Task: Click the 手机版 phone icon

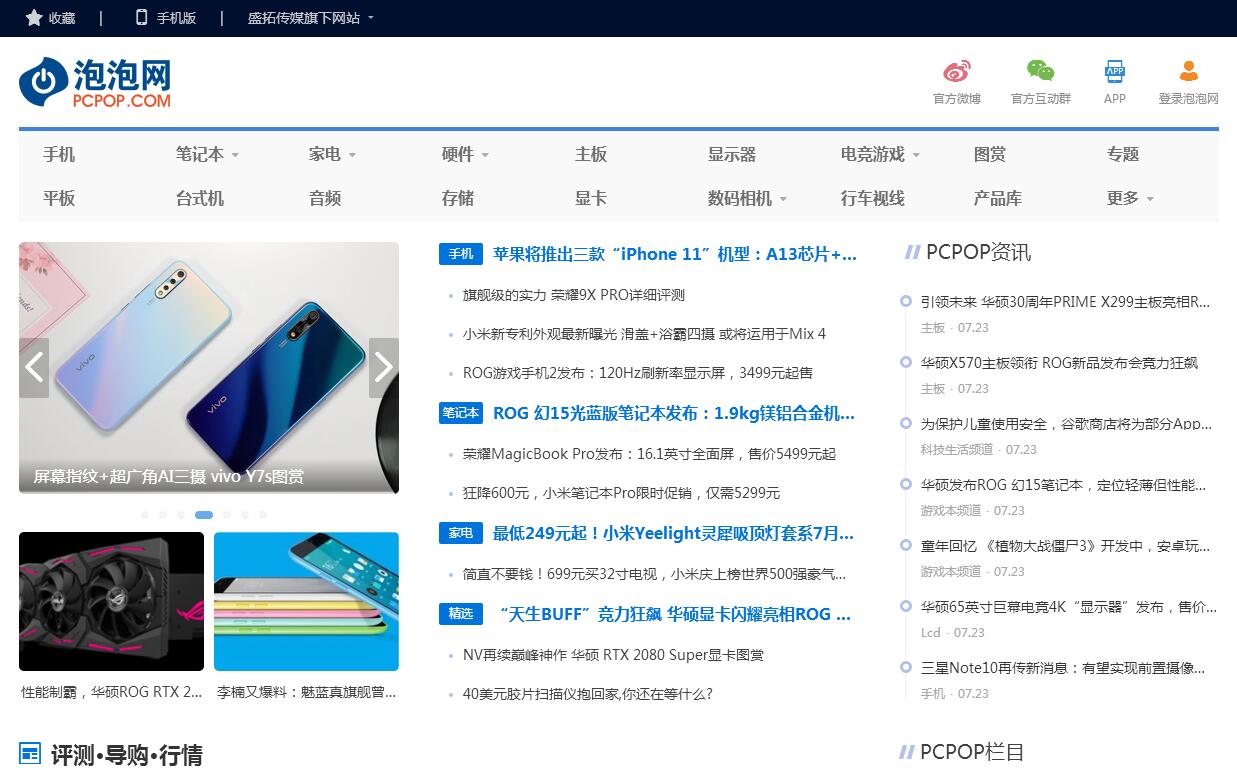Action: pyautogui.click(x=141, y=18)
